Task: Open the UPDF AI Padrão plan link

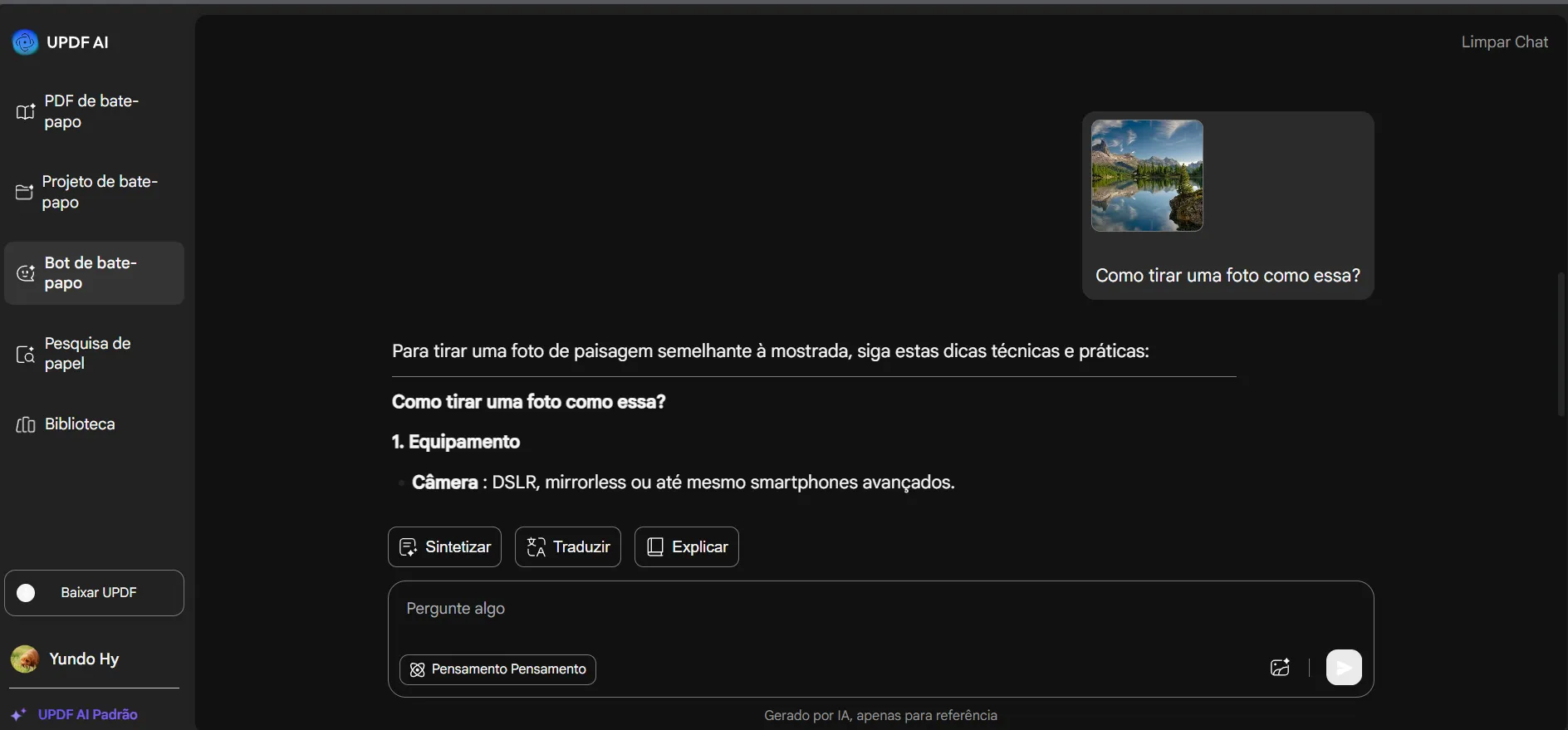Action: 88,714
